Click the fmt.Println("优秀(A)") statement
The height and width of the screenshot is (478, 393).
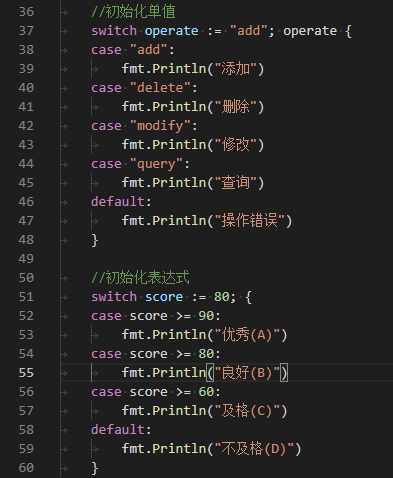click(205, 335)
